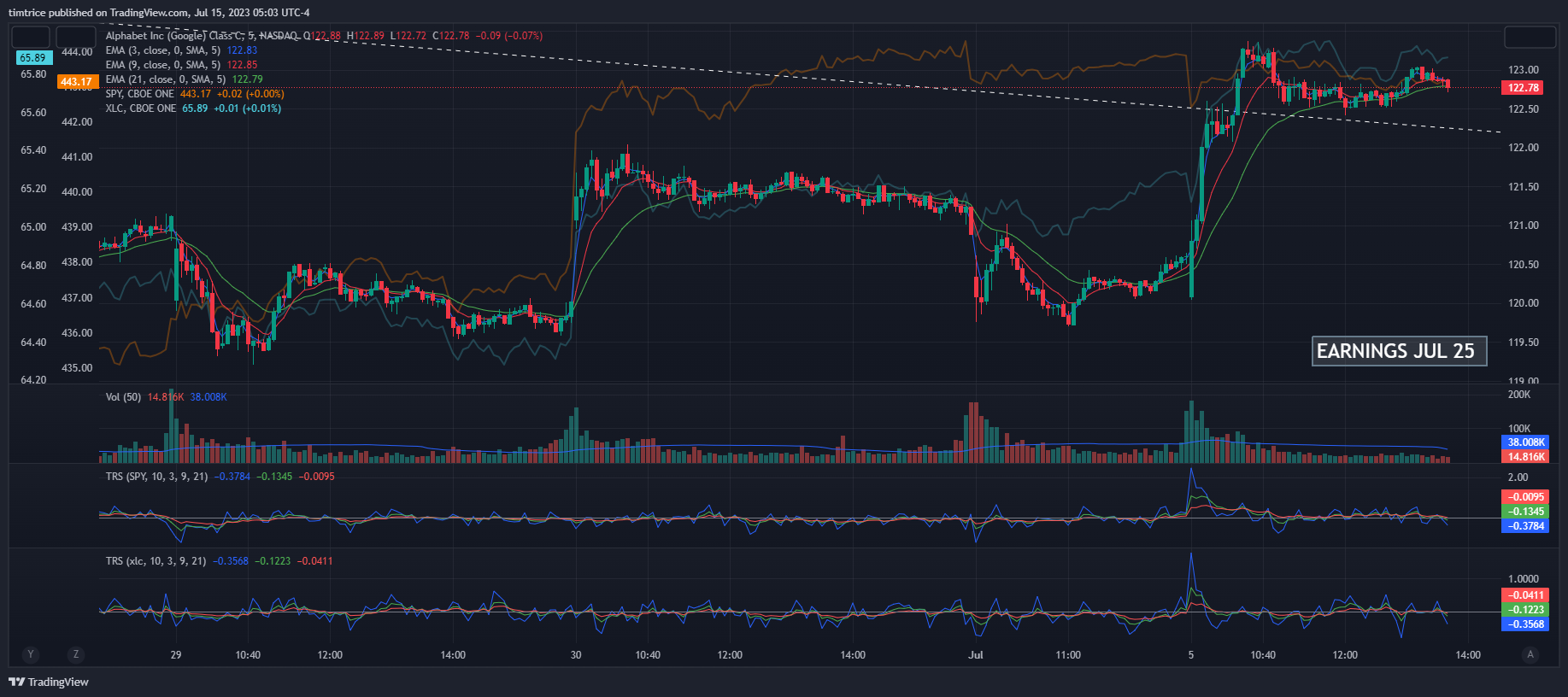Click the round A button at bottom right

(x=1530, y=654)
